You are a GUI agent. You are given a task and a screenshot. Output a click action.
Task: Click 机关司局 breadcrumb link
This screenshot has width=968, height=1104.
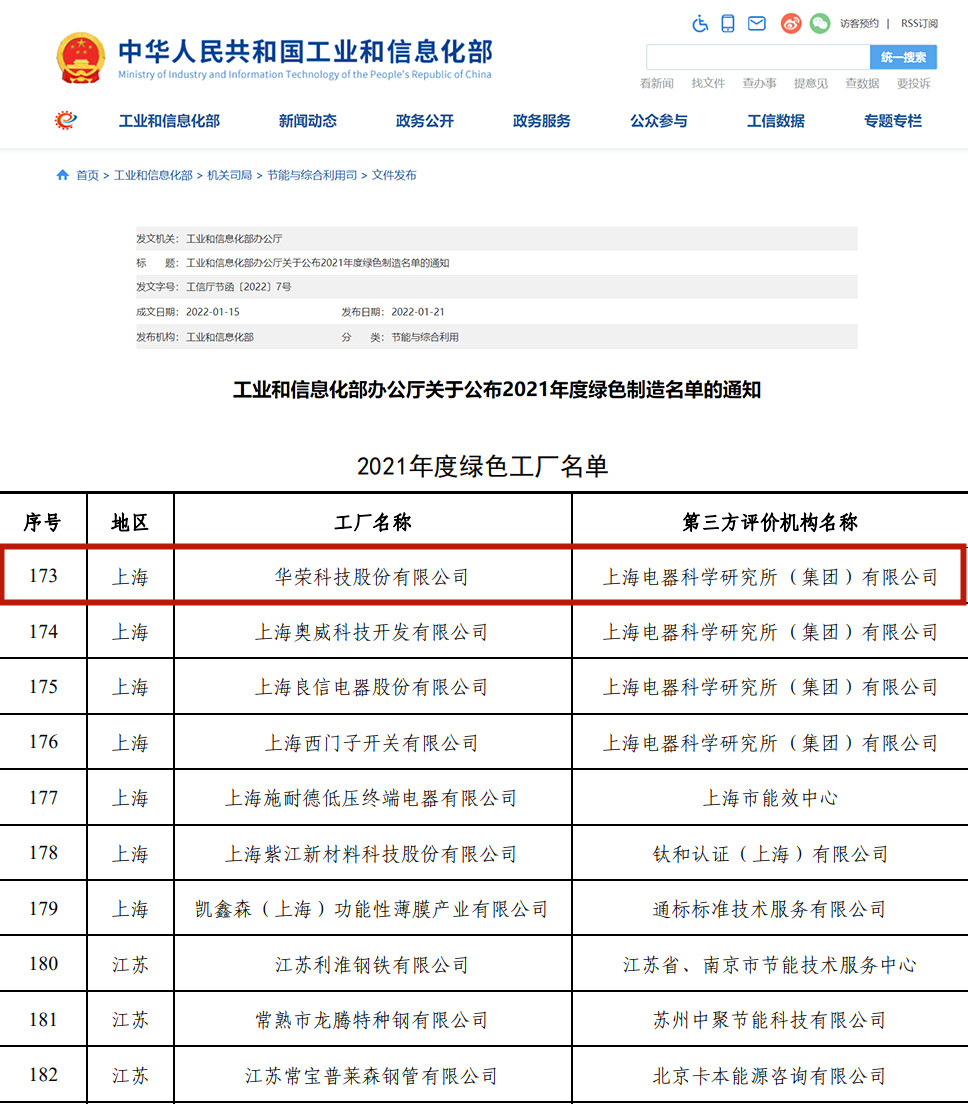pyautogui.click(x=230, y=175)
